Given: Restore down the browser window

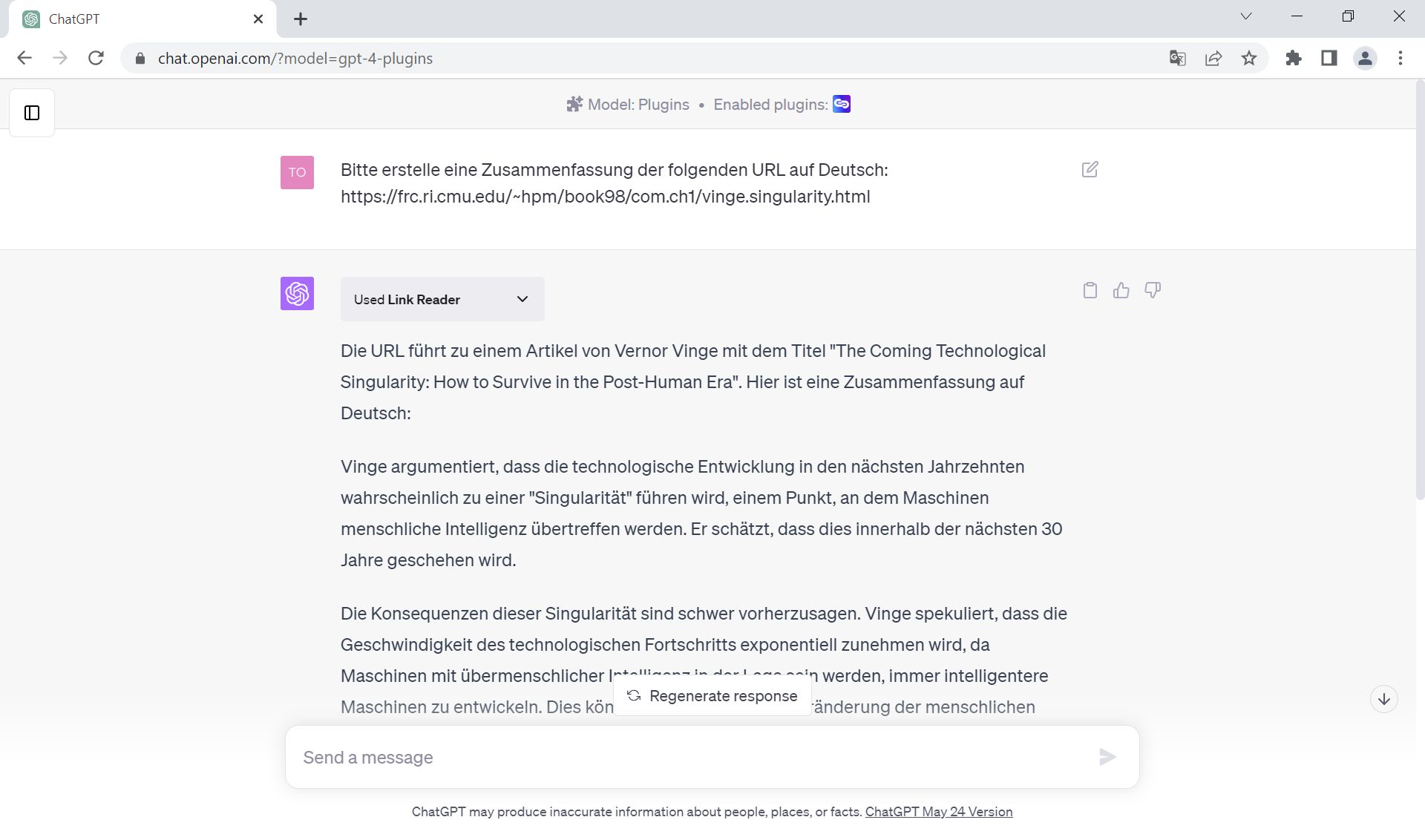Looking at the screenshot, I should 1348,16.
